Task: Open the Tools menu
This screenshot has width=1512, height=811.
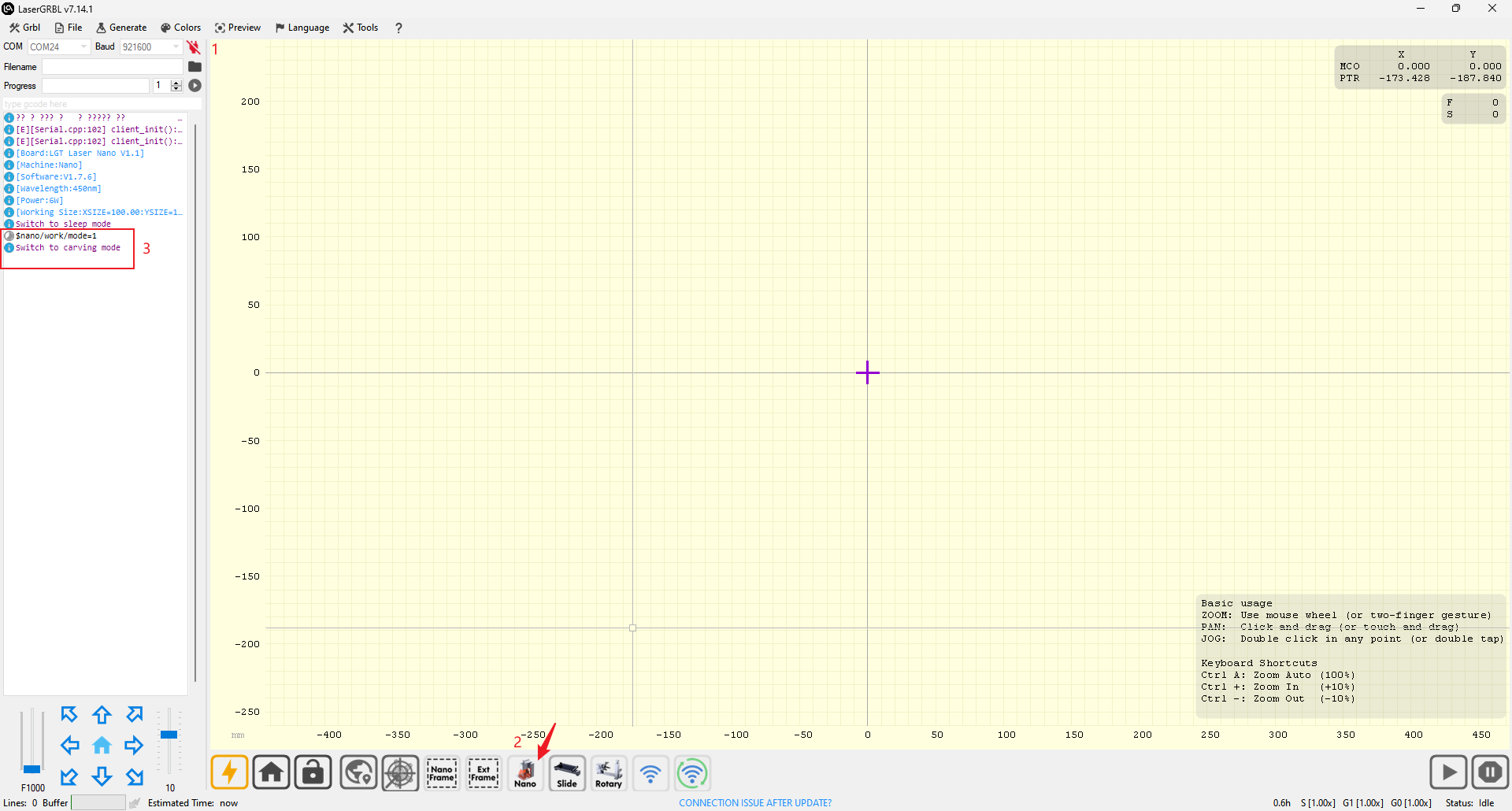Action: point(361,28)
